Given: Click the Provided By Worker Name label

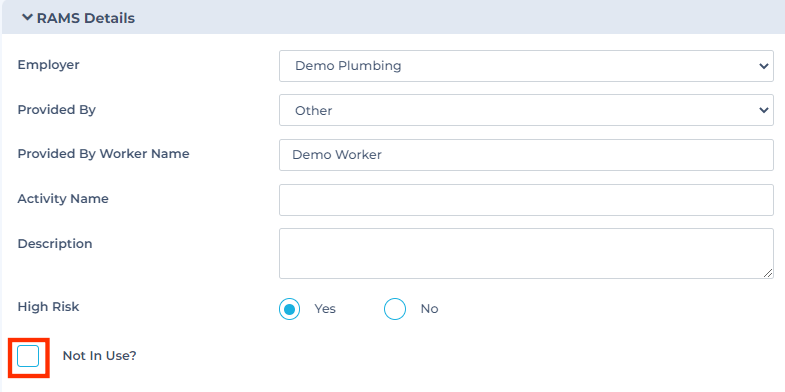Looking at the screenshot, I should pyautogui.click(x=103, y=154).
